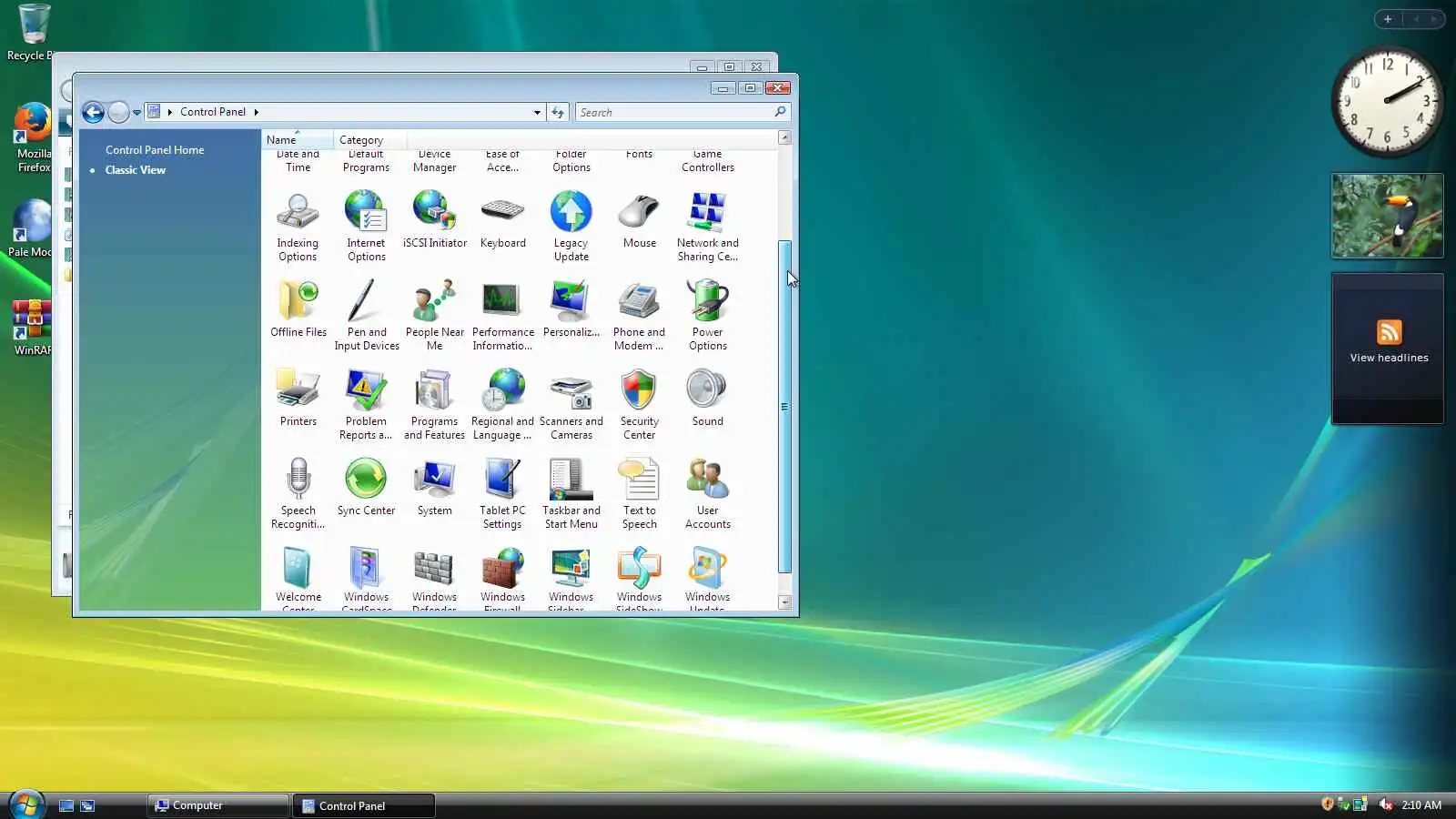Open Welcome Center applet

tap(298, 578)
